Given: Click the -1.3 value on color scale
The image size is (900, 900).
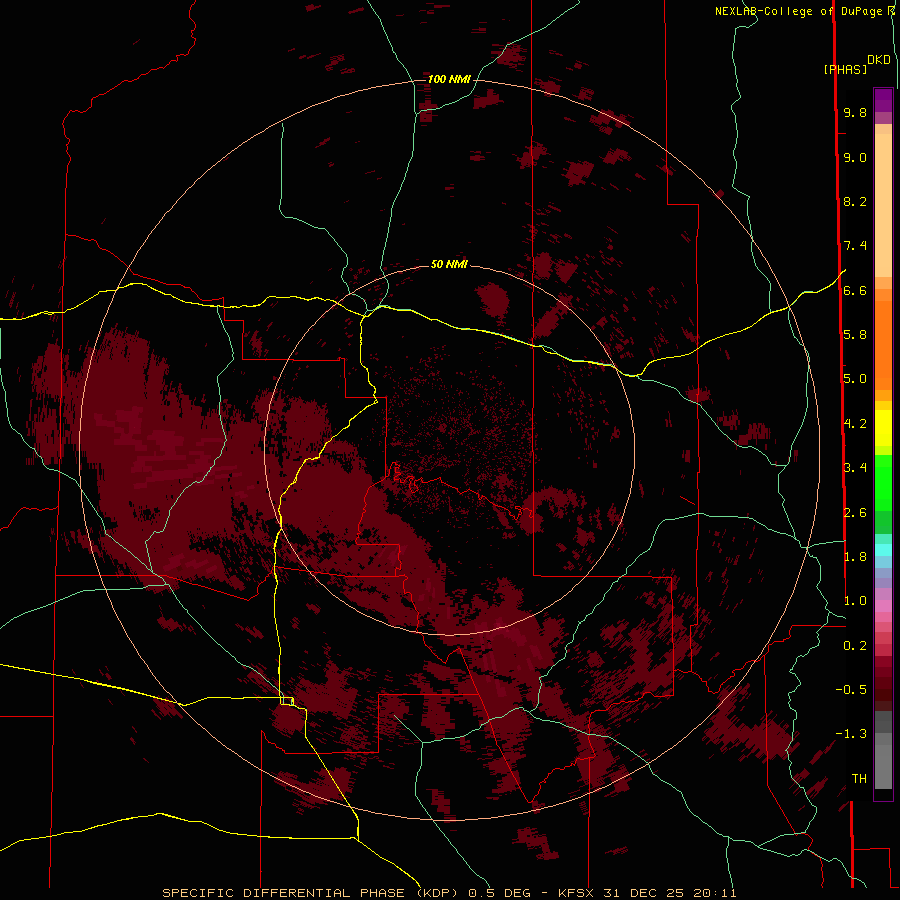Looking at the screenshot, I should click(x=851, y=734).
